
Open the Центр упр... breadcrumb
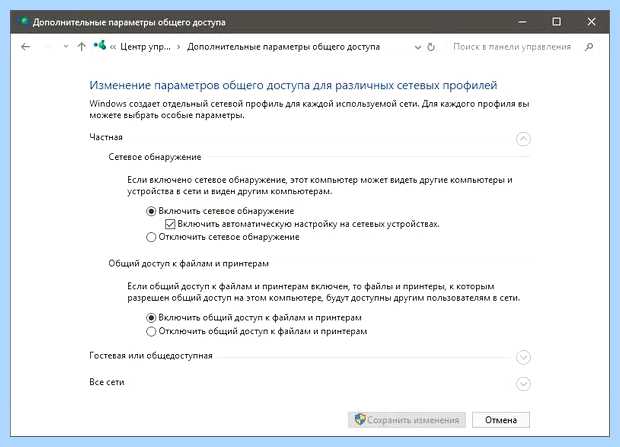pos(145,47)
